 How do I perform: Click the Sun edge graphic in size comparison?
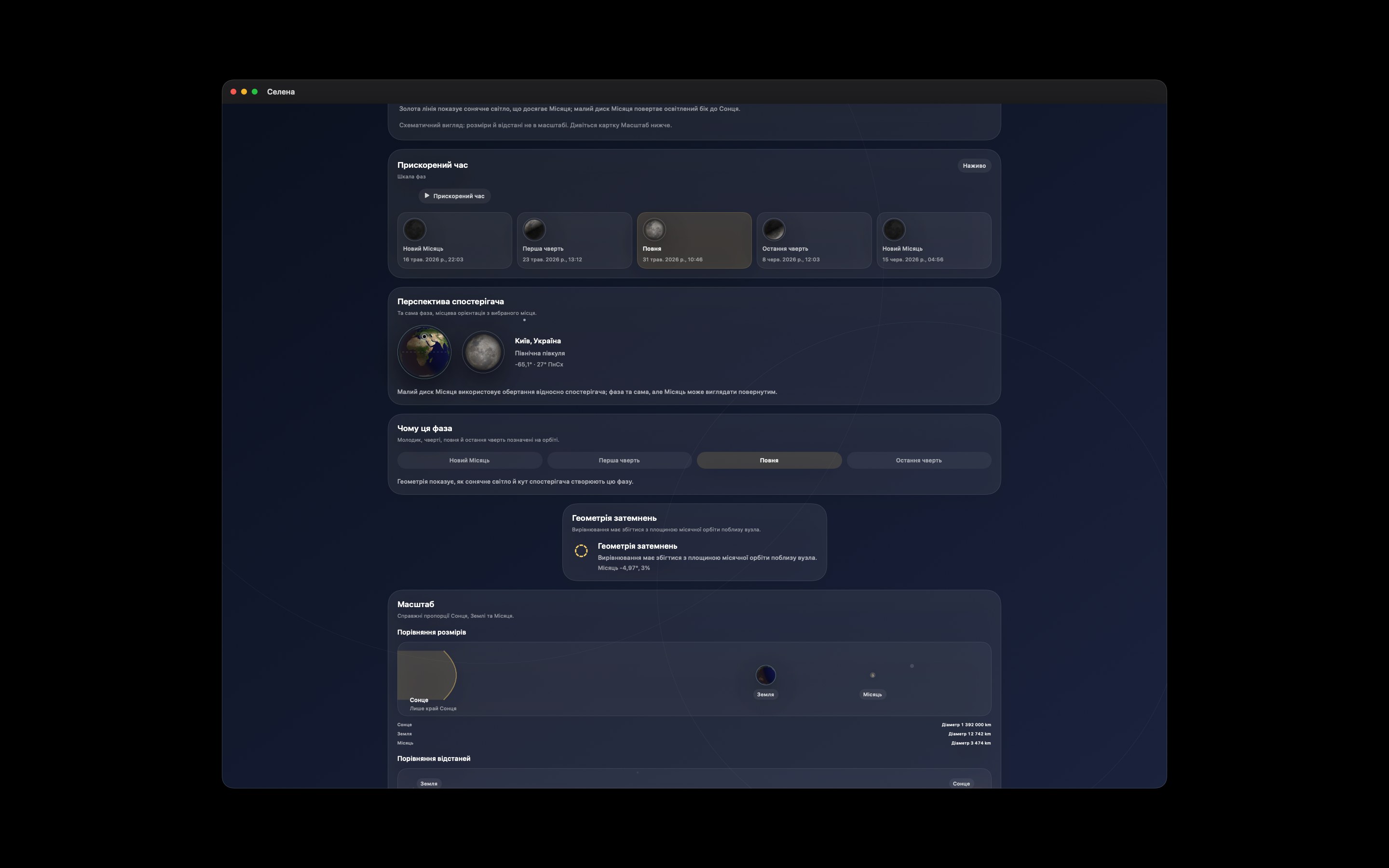click(x=426, y=675)
